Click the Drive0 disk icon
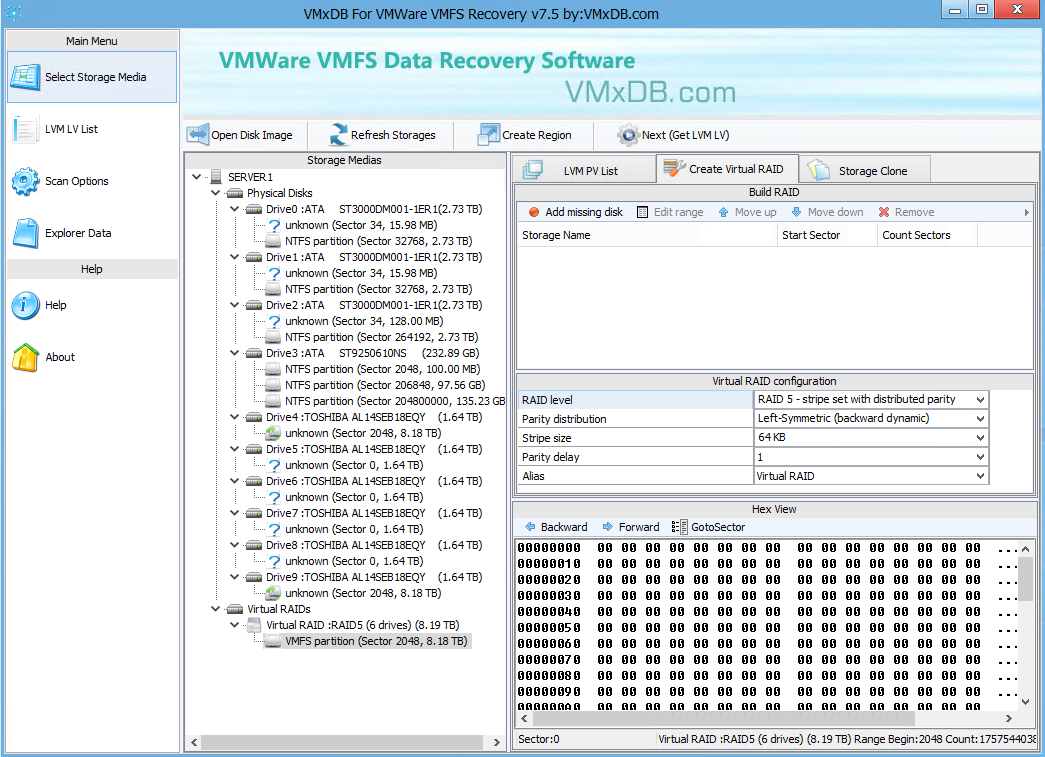Screen dimensions: 1045x757 (x=254, y=209)
